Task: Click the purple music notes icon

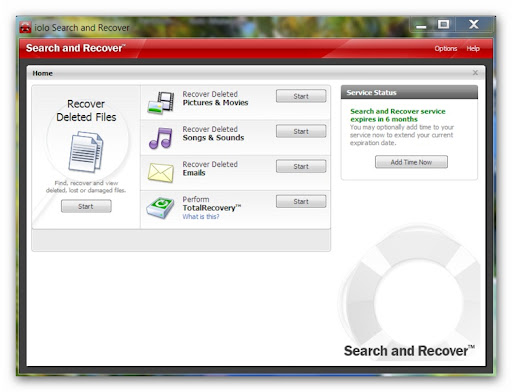Action: point(161,138)
